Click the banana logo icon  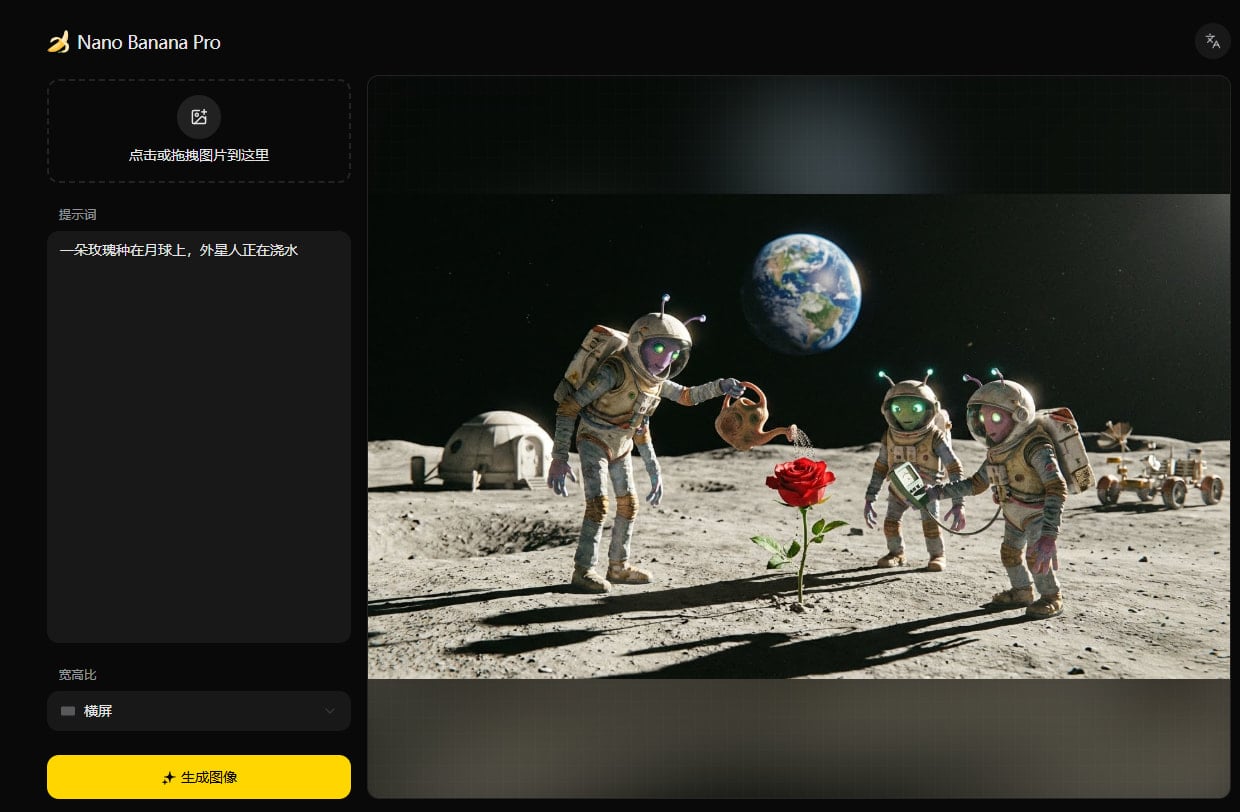(x=58, y=42)
